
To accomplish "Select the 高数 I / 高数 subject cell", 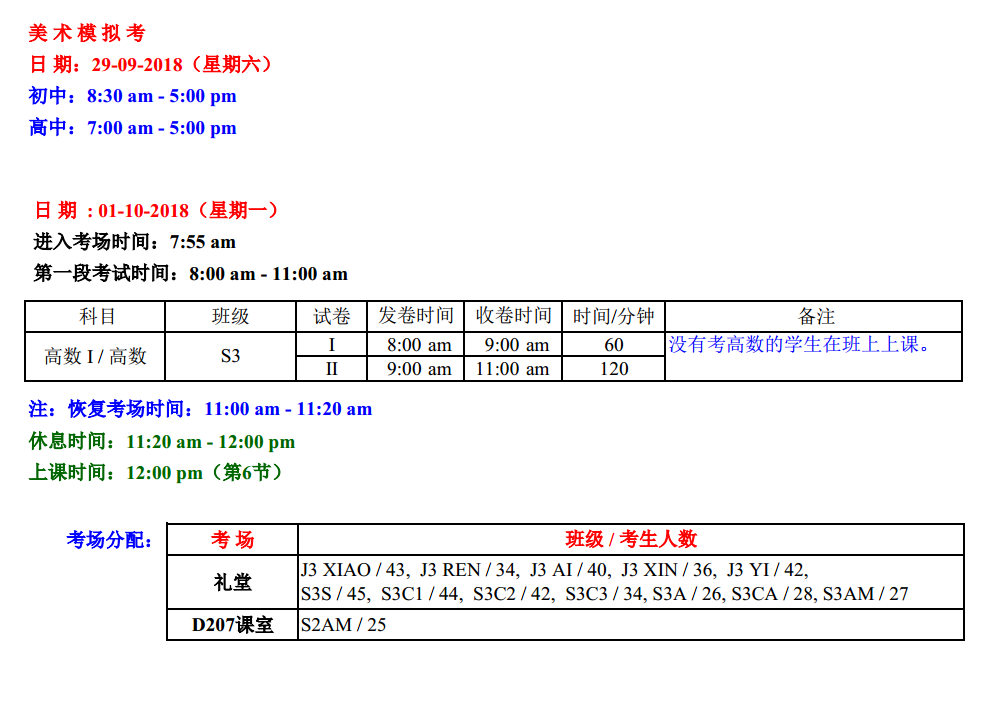I will coord(96,356).
